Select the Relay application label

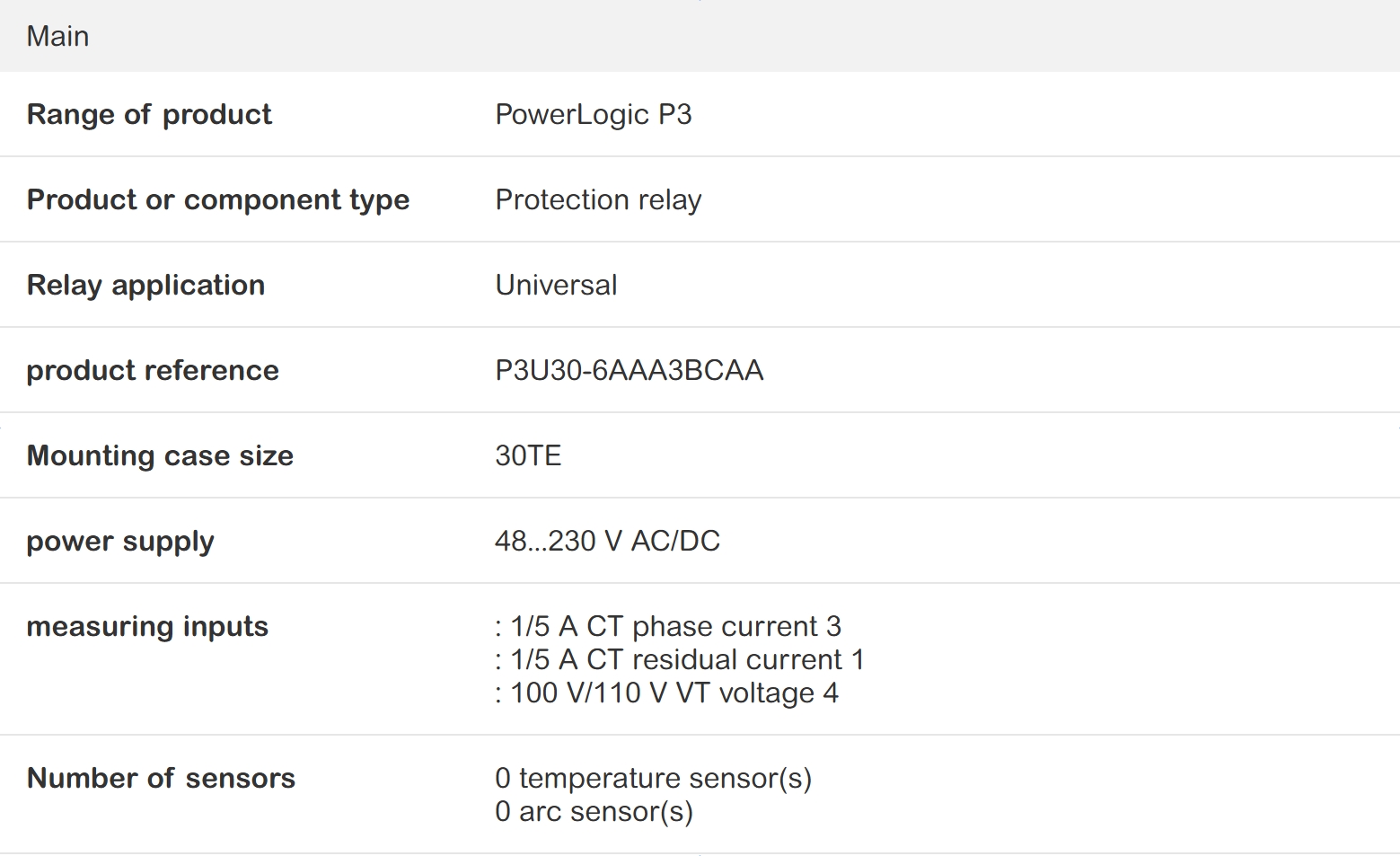point(145,285)
